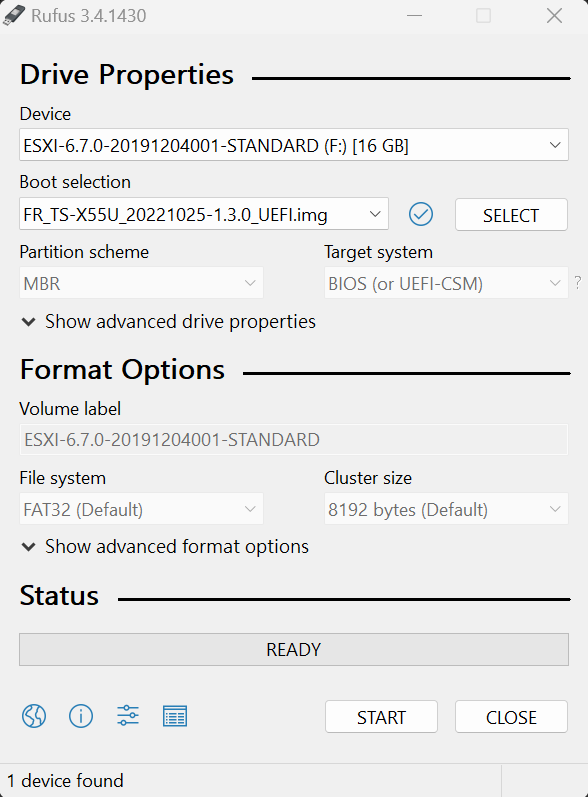Open the Cluster size dropdown
588x797 pixels.
[x=446, y=509]
